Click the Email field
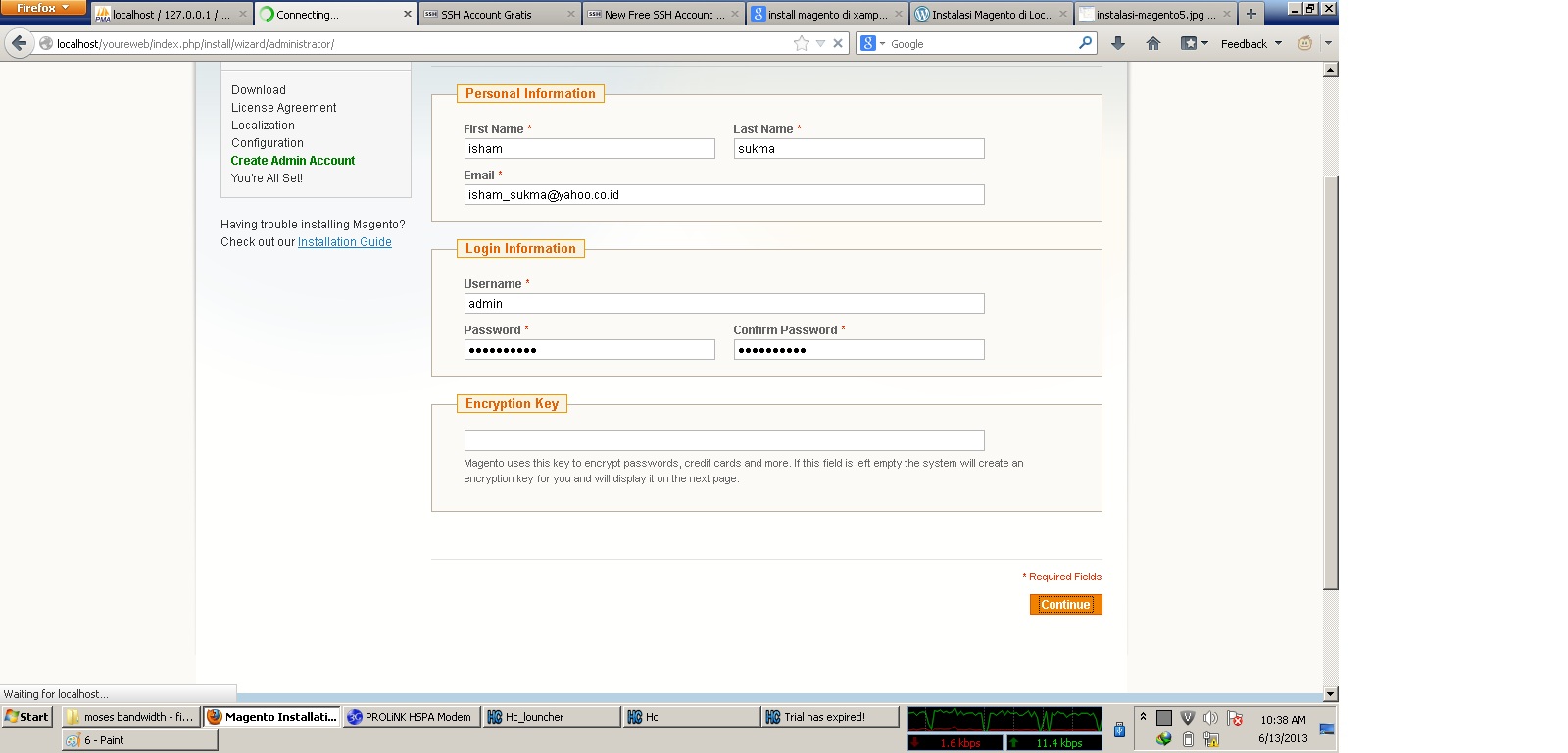 pos(724,194)
